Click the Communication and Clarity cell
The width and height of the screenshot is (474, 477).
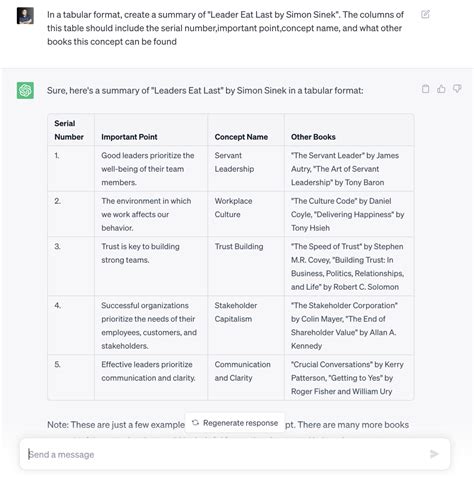(246, 377)
